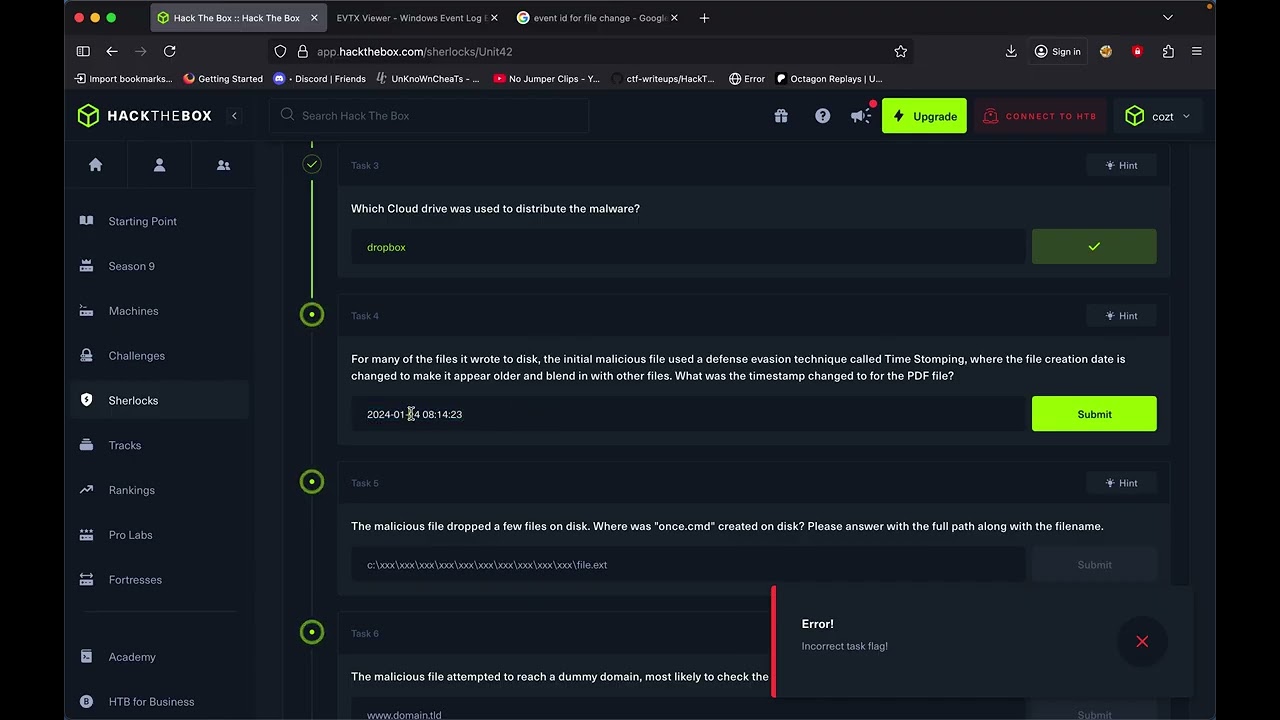
Task: Open the gift box icon
Action: click(x=781, y=116)
